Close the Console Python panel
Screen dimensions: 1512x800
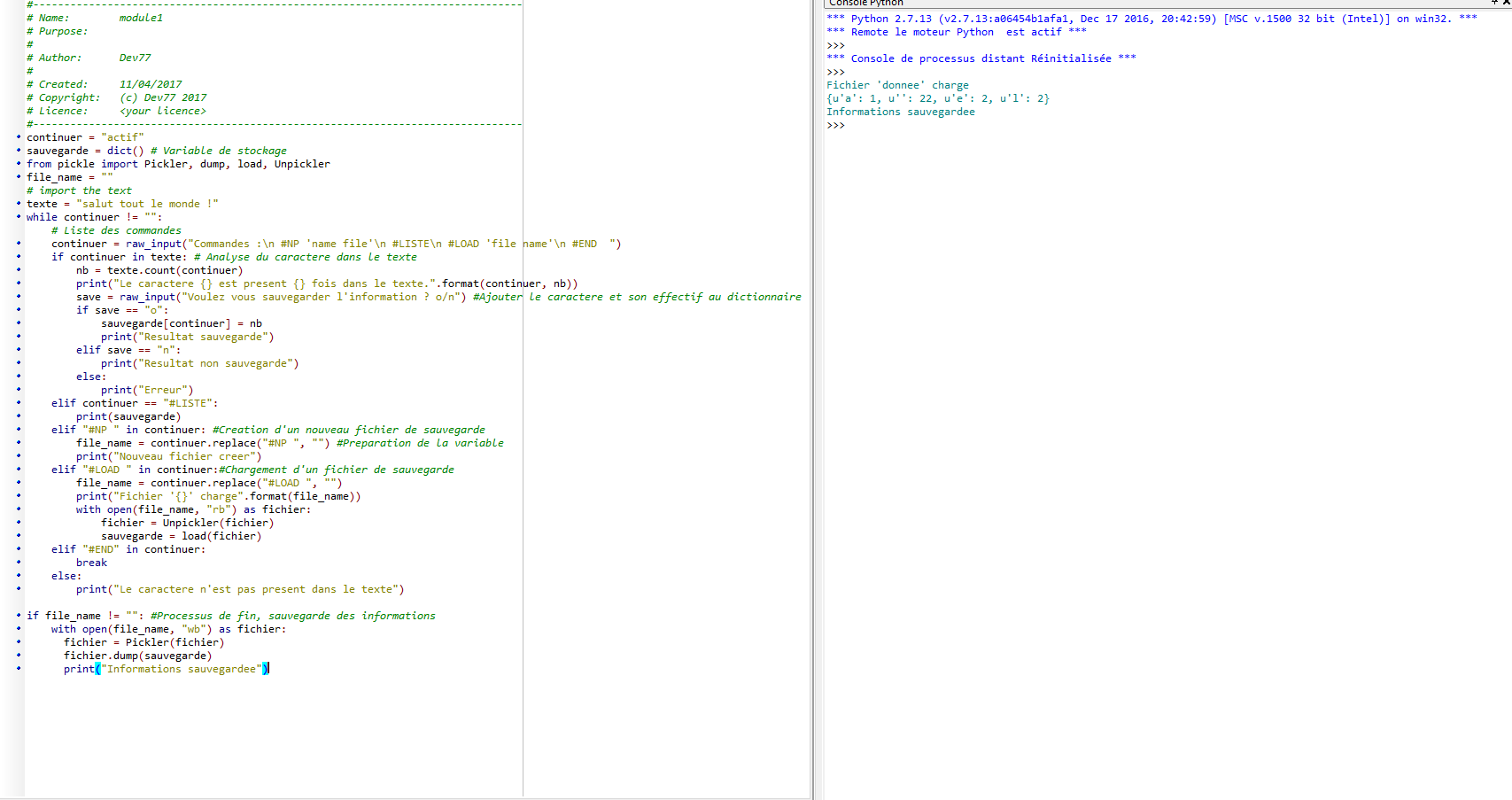click(x=1506, y=3)
